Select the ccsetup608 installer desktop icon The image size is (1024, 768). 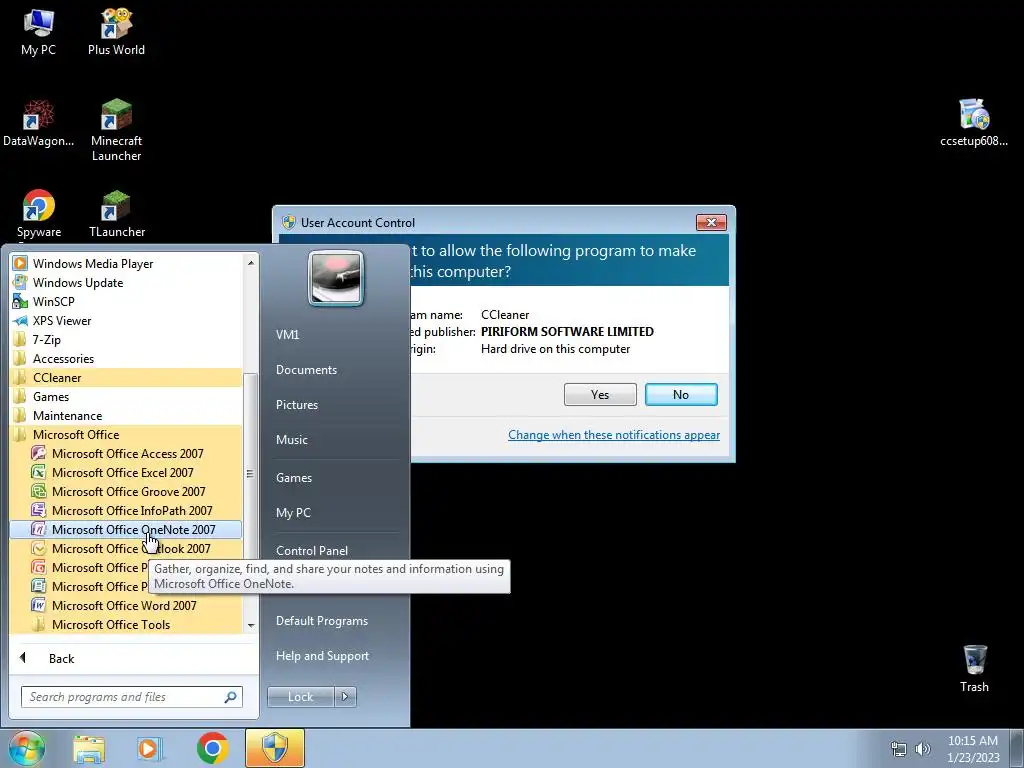coord(974,123)
